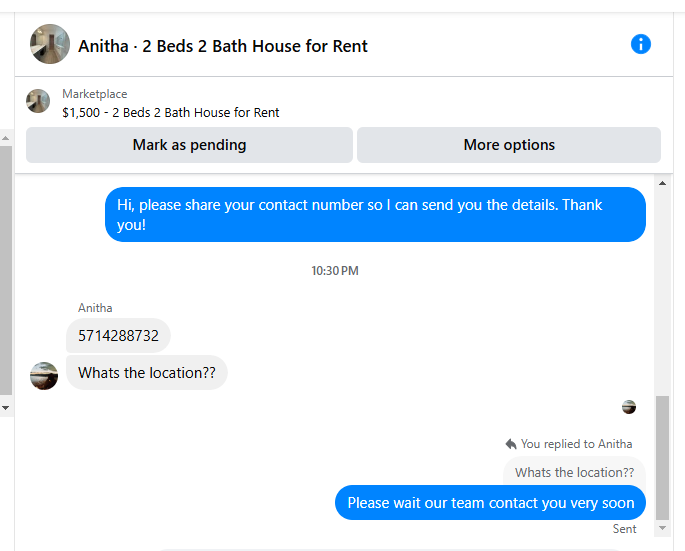Click Anitha's profile picture in header
The height and width of the screenshot is (551, 685).
(x=50, y=44)
